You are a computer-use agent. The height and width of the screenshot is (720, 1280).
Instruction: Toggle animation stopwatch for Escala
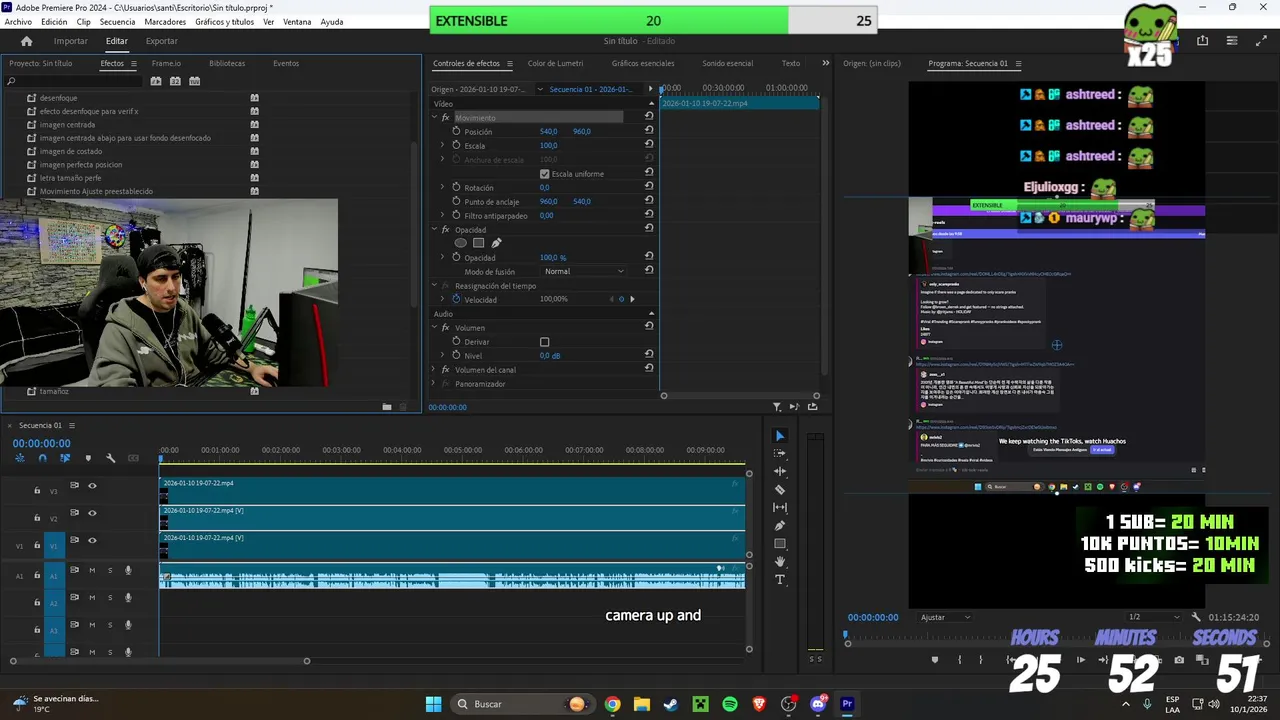pyautogui.click(x=457, y=145)
